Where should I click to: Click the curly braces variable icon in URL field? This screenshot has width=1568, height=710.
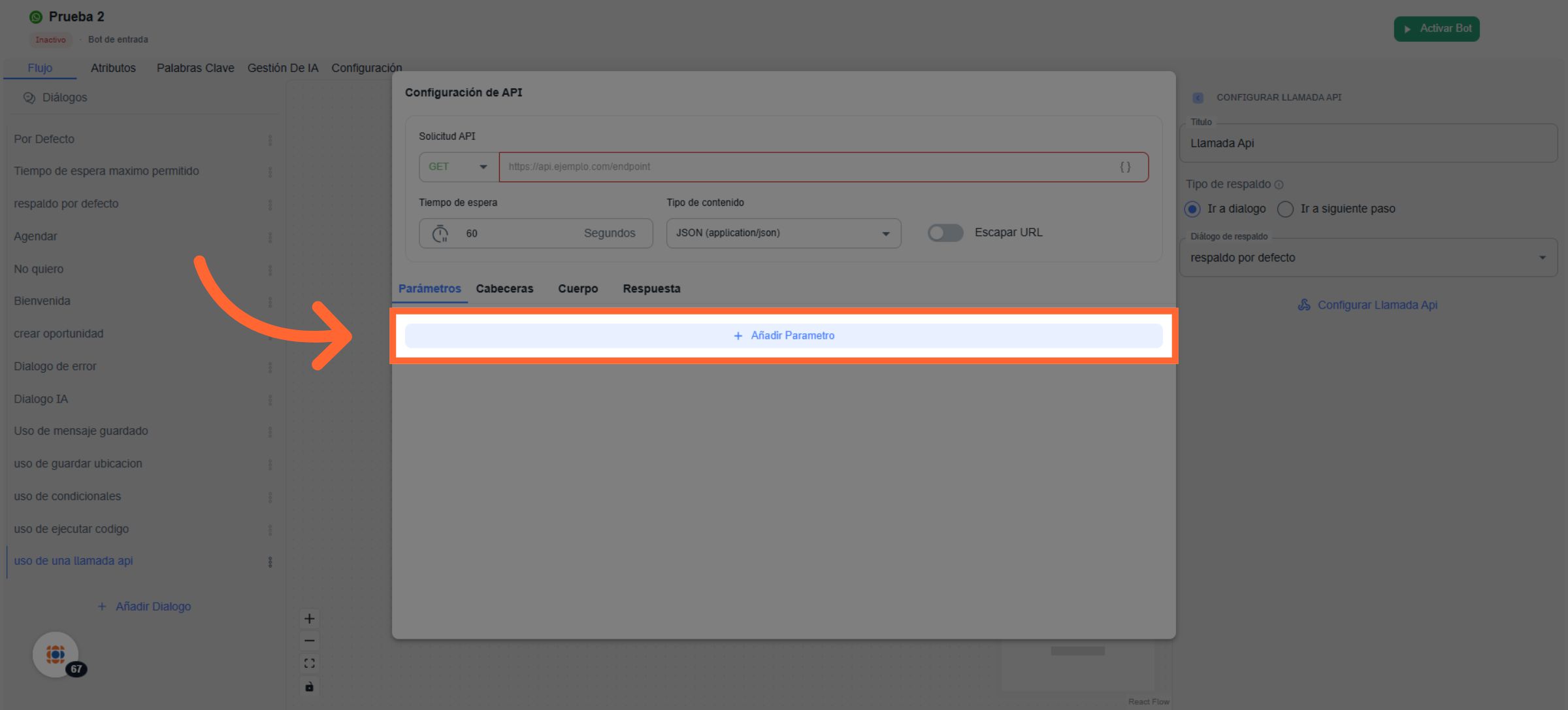(x=1125, y=167)
